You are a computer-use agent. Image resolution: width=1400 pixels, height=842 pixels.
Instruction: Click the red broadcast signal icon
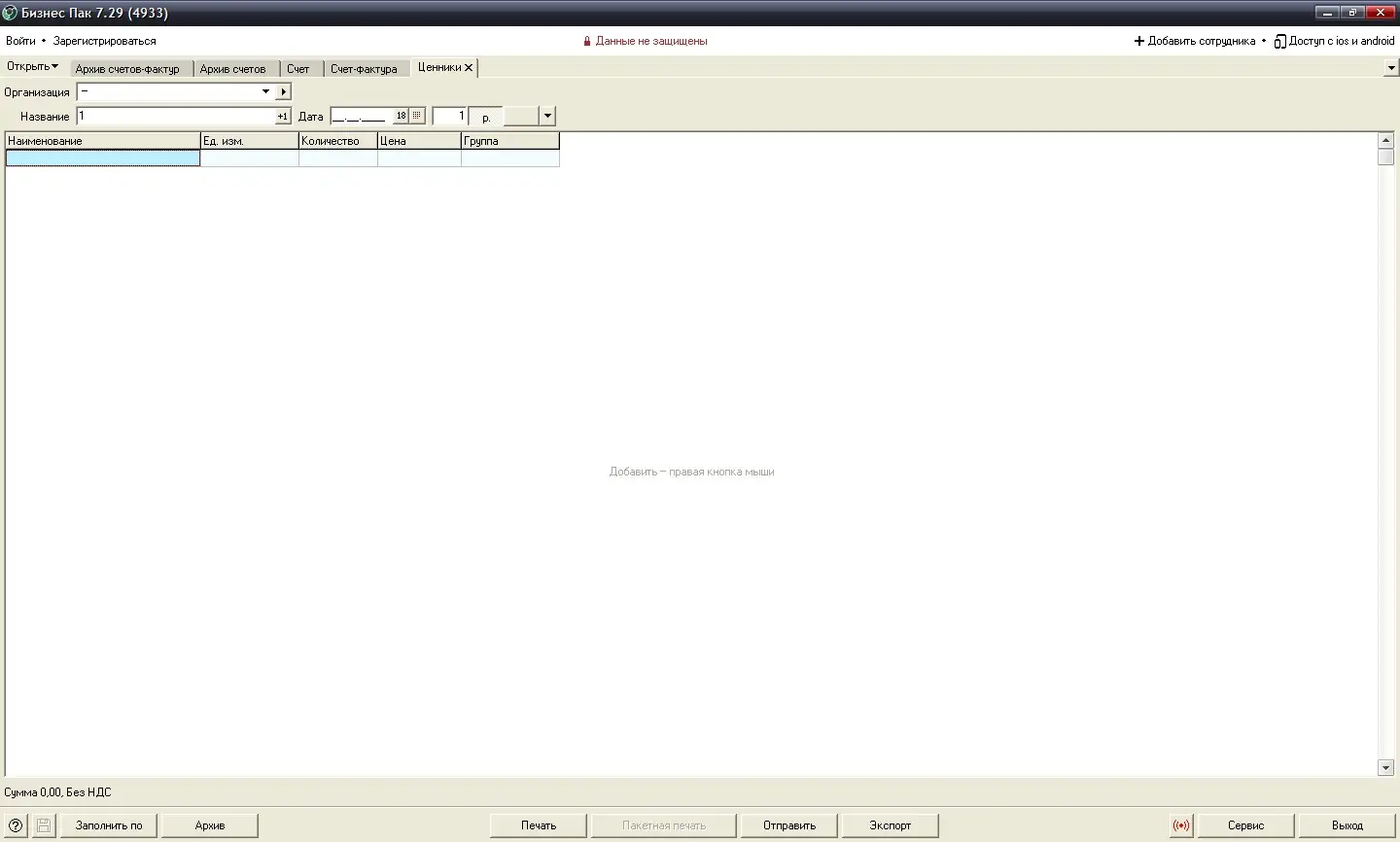(x=1181, y=825)
